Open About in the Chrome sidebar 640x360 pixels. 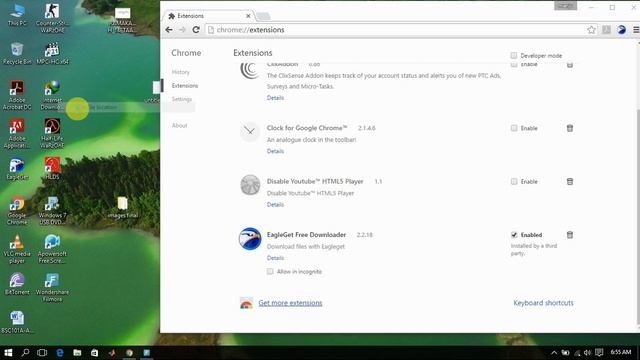point(179,126)
